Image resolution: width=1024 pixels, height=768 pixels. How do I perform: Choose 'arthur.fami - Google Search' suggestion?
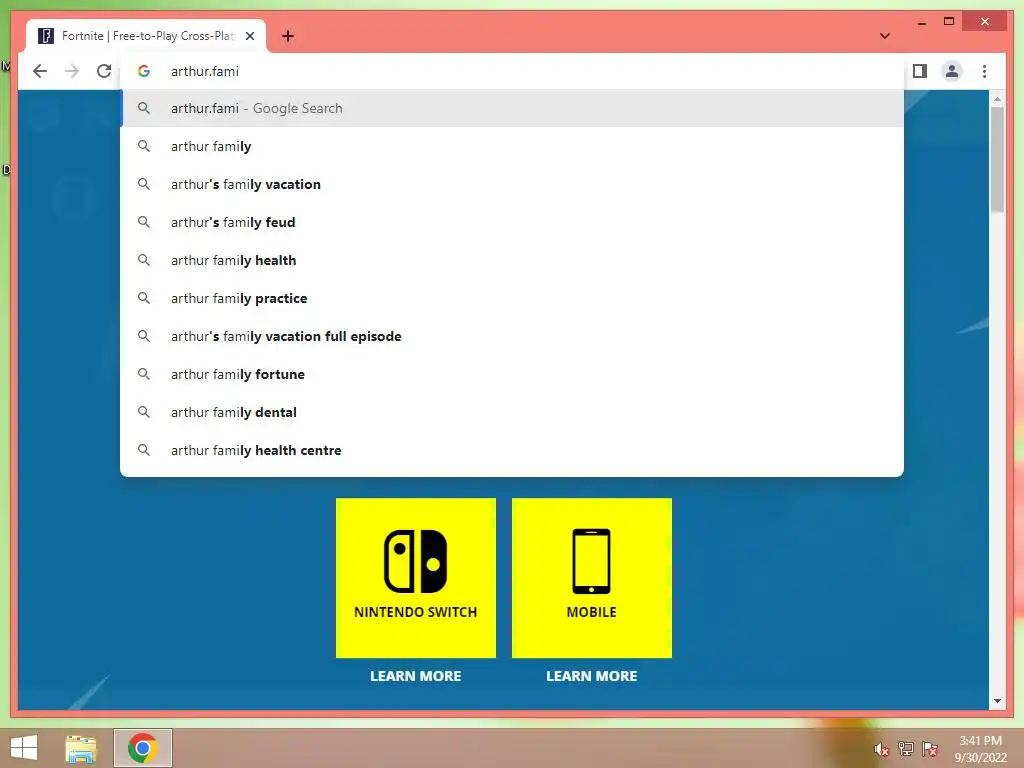coord(512,108)
